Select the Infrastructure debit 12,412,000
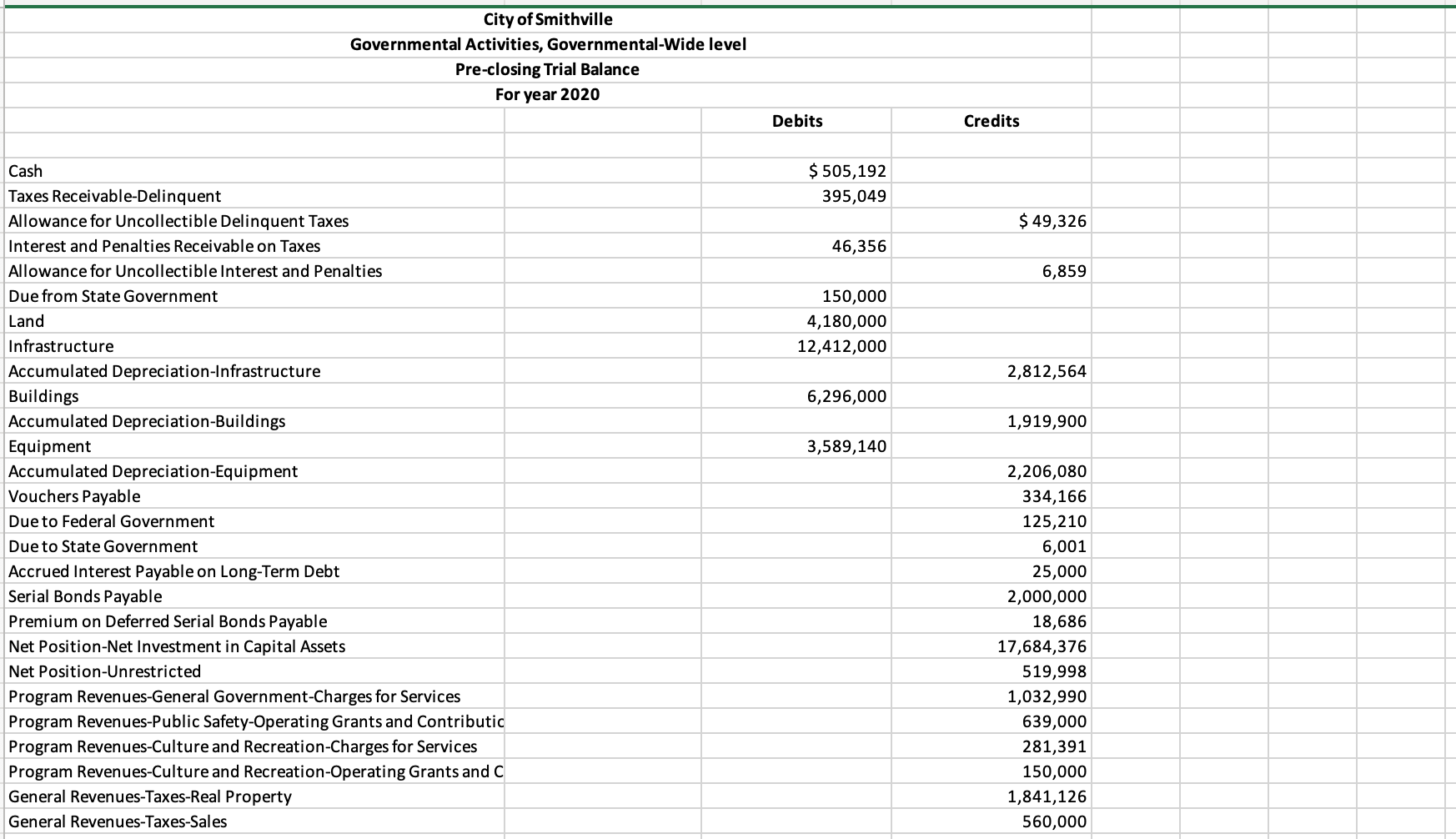Image resolution: width=1456 pixels, height=839 pixels. click(842, 346)
